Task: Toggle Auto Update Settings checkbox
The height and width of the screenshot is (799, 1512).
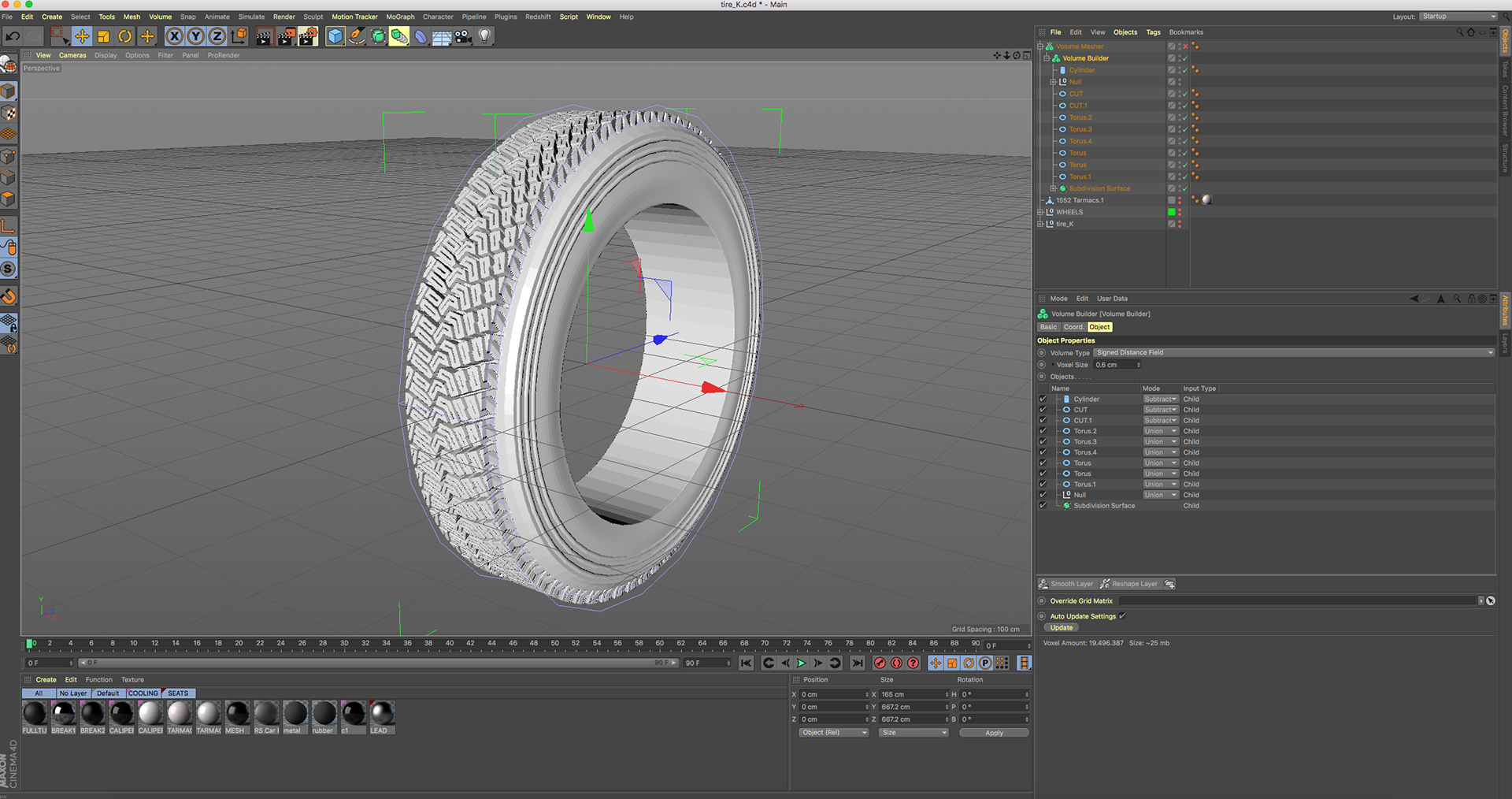Action: 1122,616
